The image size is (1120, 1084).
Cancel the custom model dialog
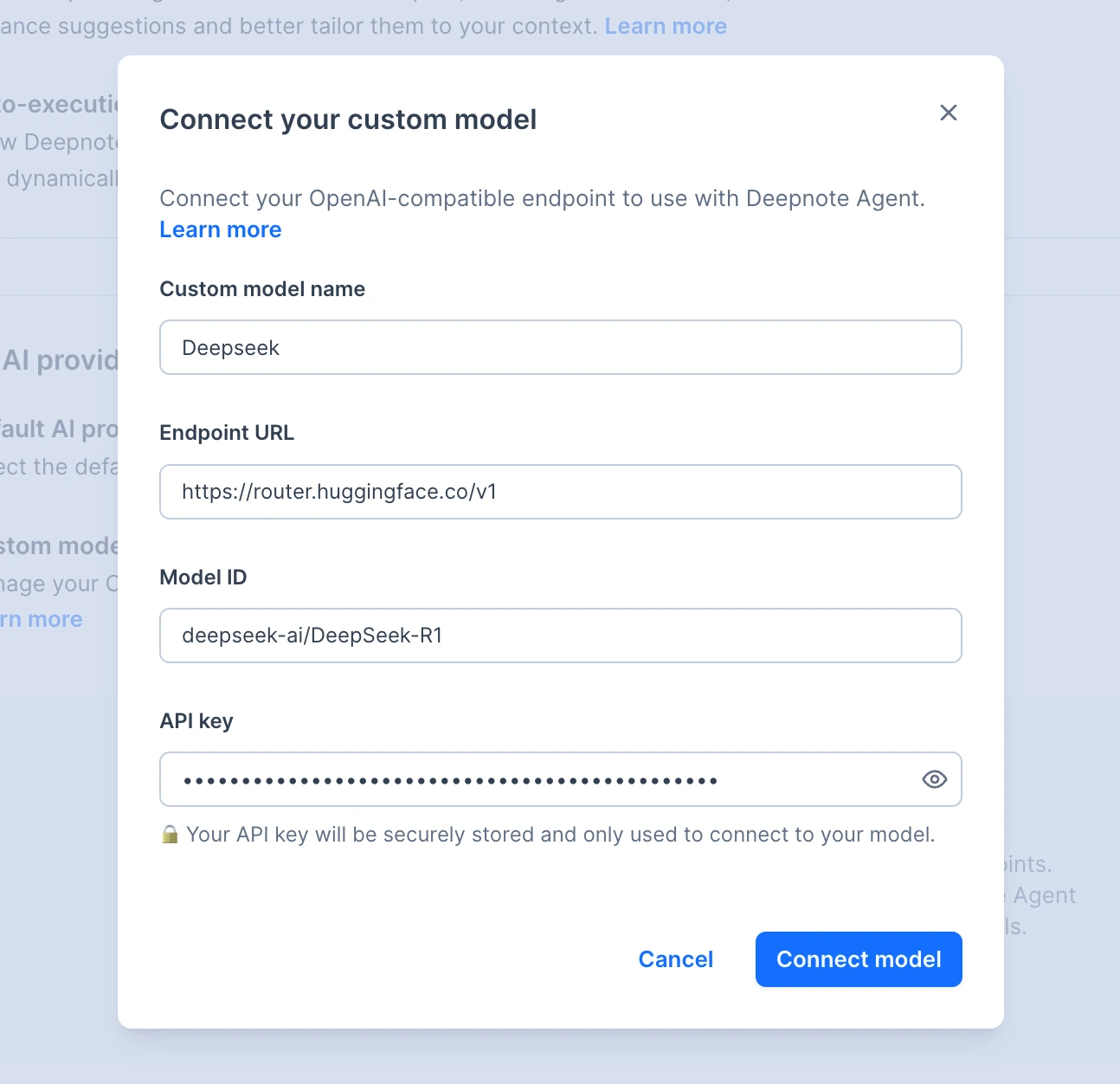point(675,959)
